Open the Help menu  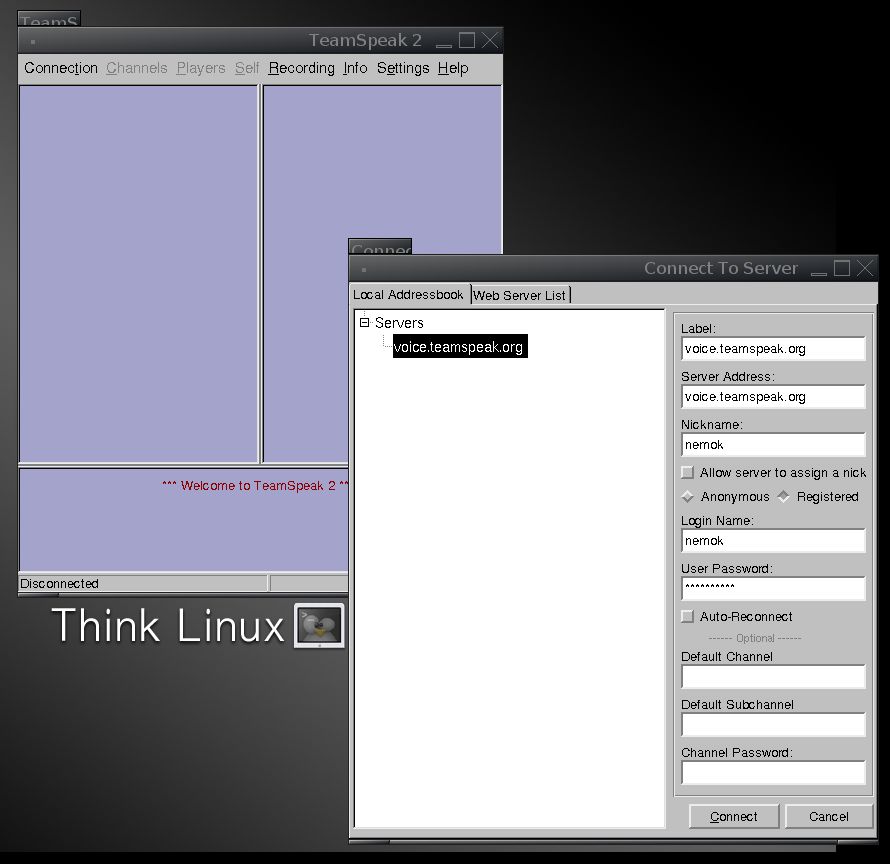[x=453, y=68]
